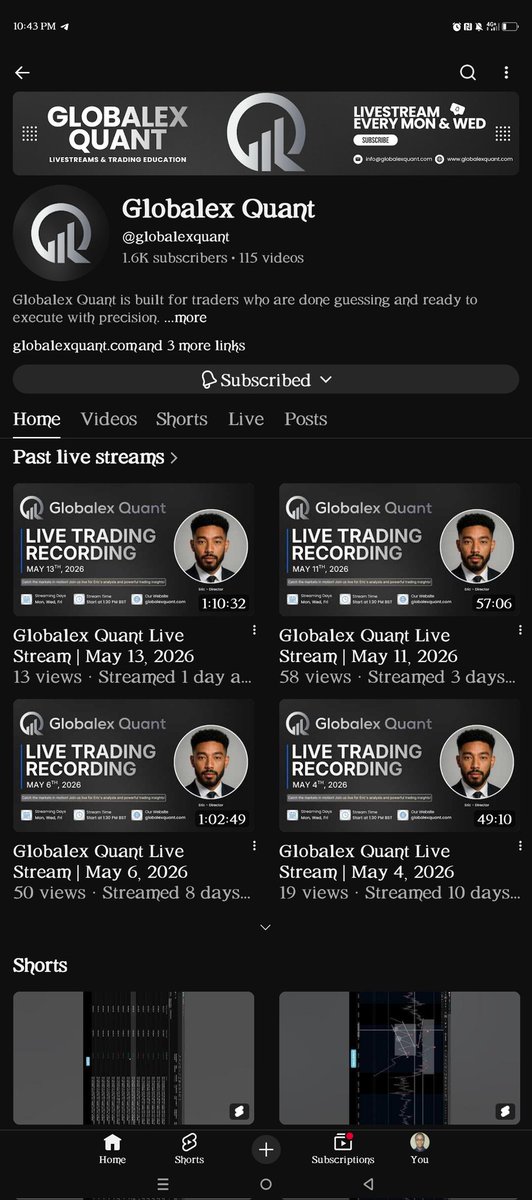532x1200 pixels.
Task: Tap the Globalex Quant channel name
Action: 218,208
